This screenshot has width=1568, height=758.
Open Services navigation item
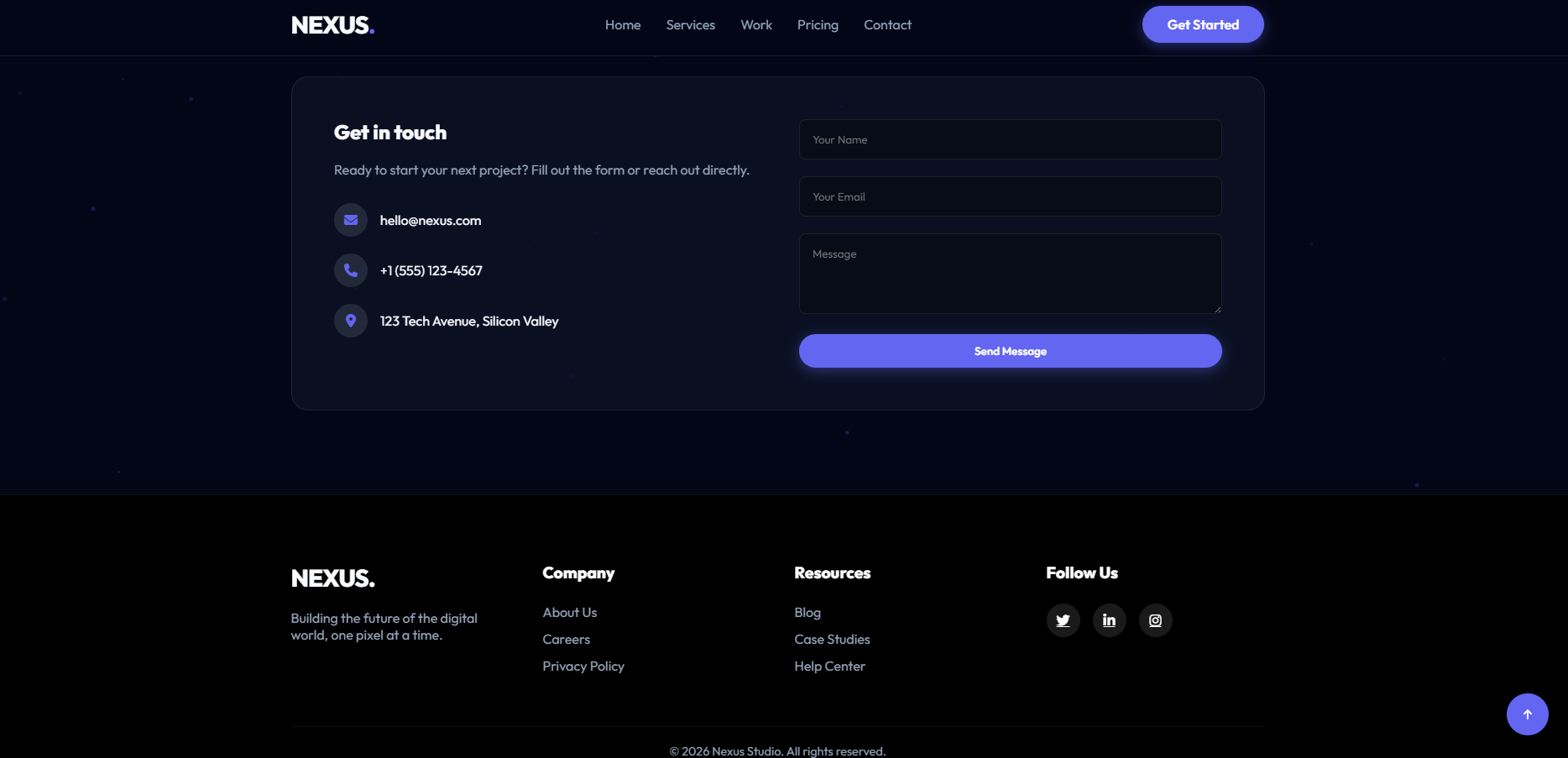pyautogui.click(x=690, y=25)
